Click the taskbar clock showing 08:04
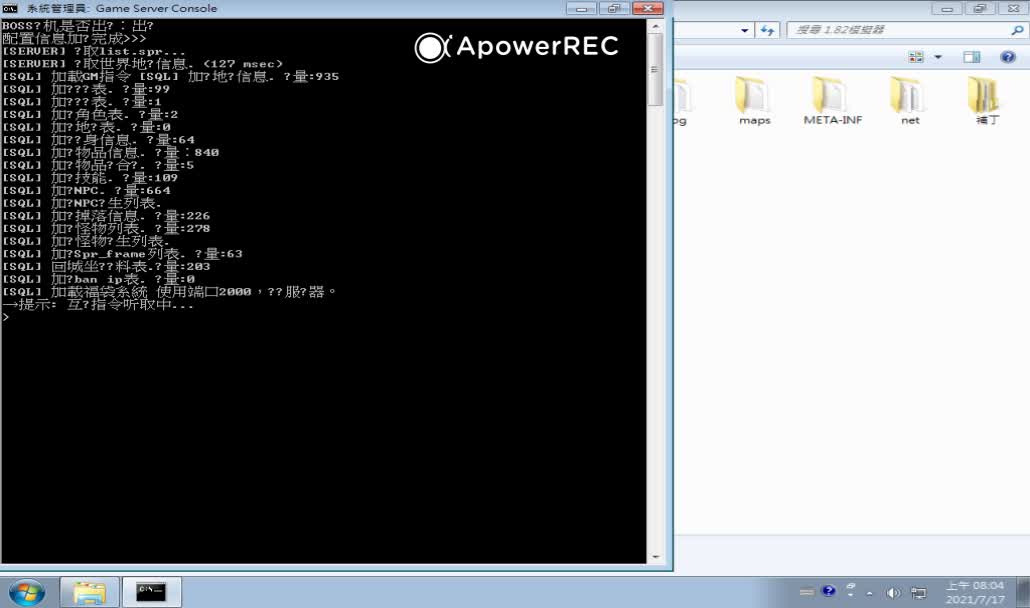 coord(975,592)
